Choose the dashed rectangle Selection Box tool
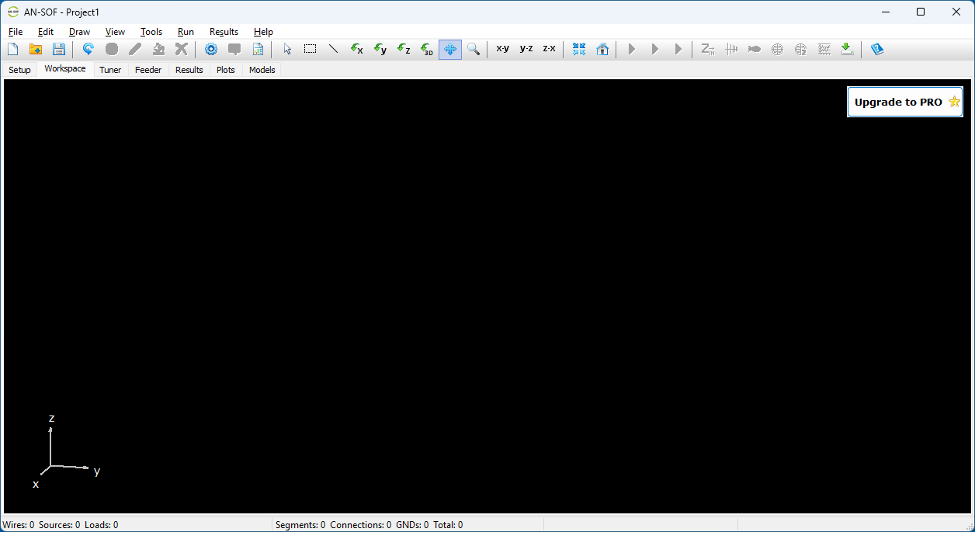The image size is (977, 533). [310, 49]
